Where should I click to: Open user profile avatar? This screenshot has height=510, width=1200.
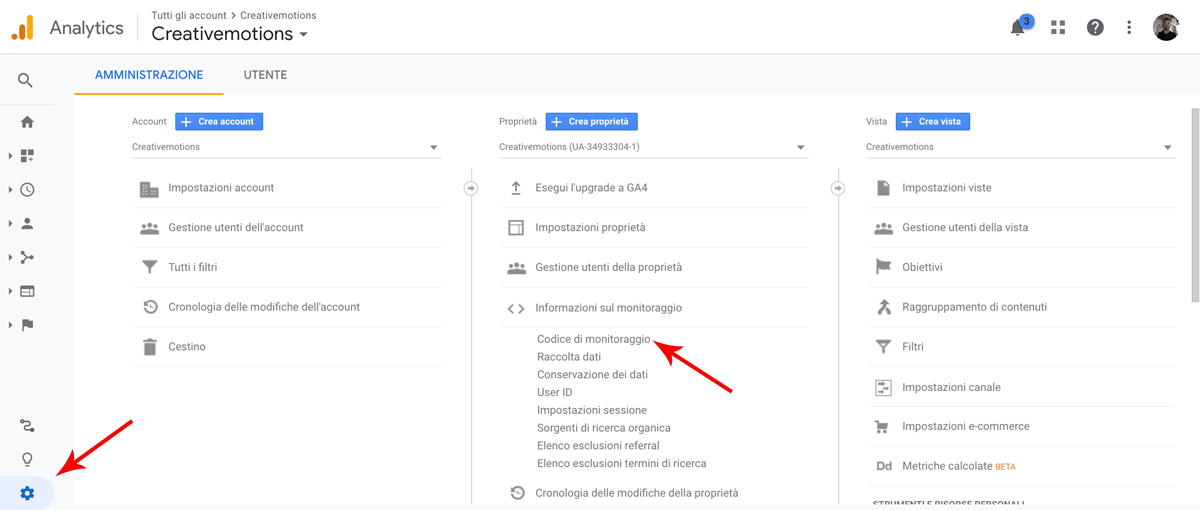[x=1166, y=27]
